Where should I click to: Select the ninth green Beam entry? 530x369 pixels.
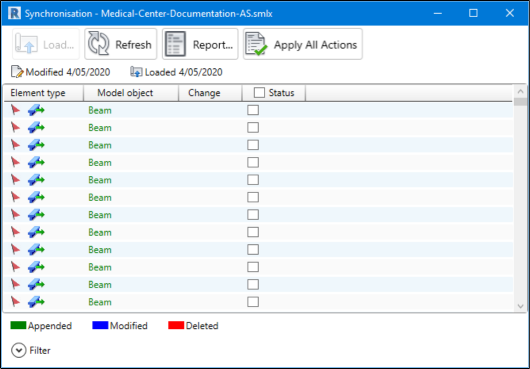click(x=100, y=250)
